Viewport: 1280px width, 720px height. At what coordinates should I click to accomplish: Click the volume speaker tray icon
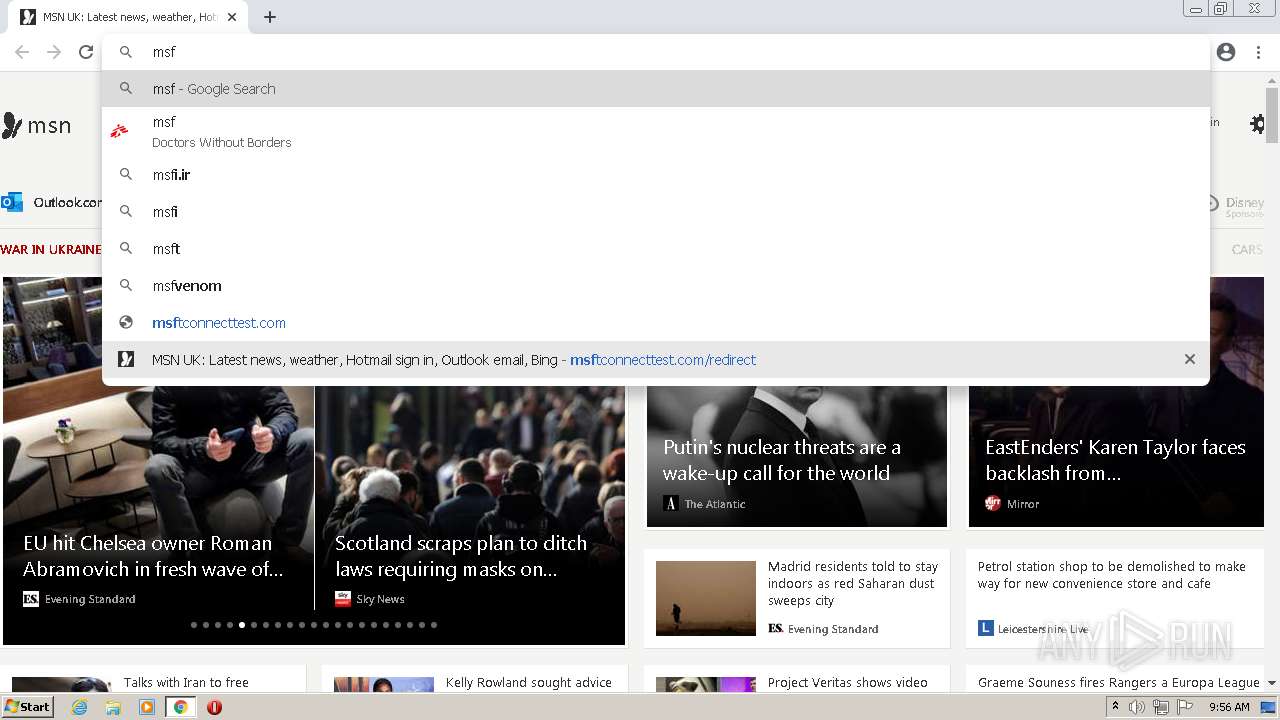1137,707
